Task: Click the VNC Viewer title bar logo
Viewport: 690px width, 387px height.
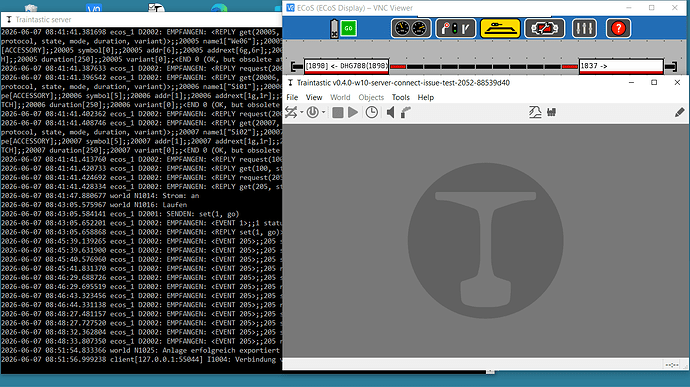Action: pyautogui.click(x=290, y=8)
